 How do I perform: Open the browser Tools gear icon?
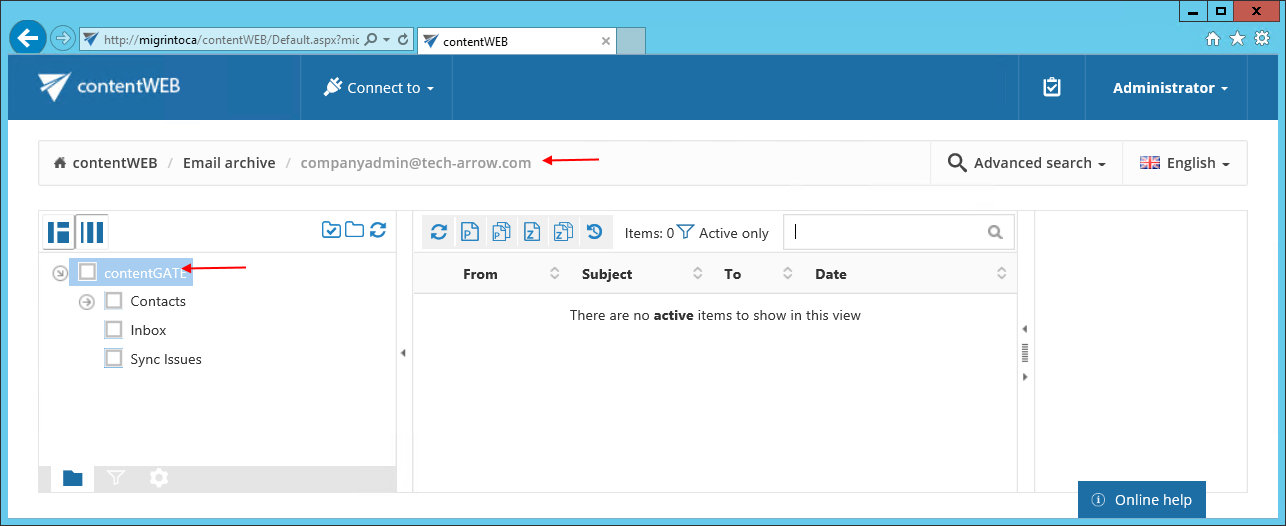[1261, 39]
